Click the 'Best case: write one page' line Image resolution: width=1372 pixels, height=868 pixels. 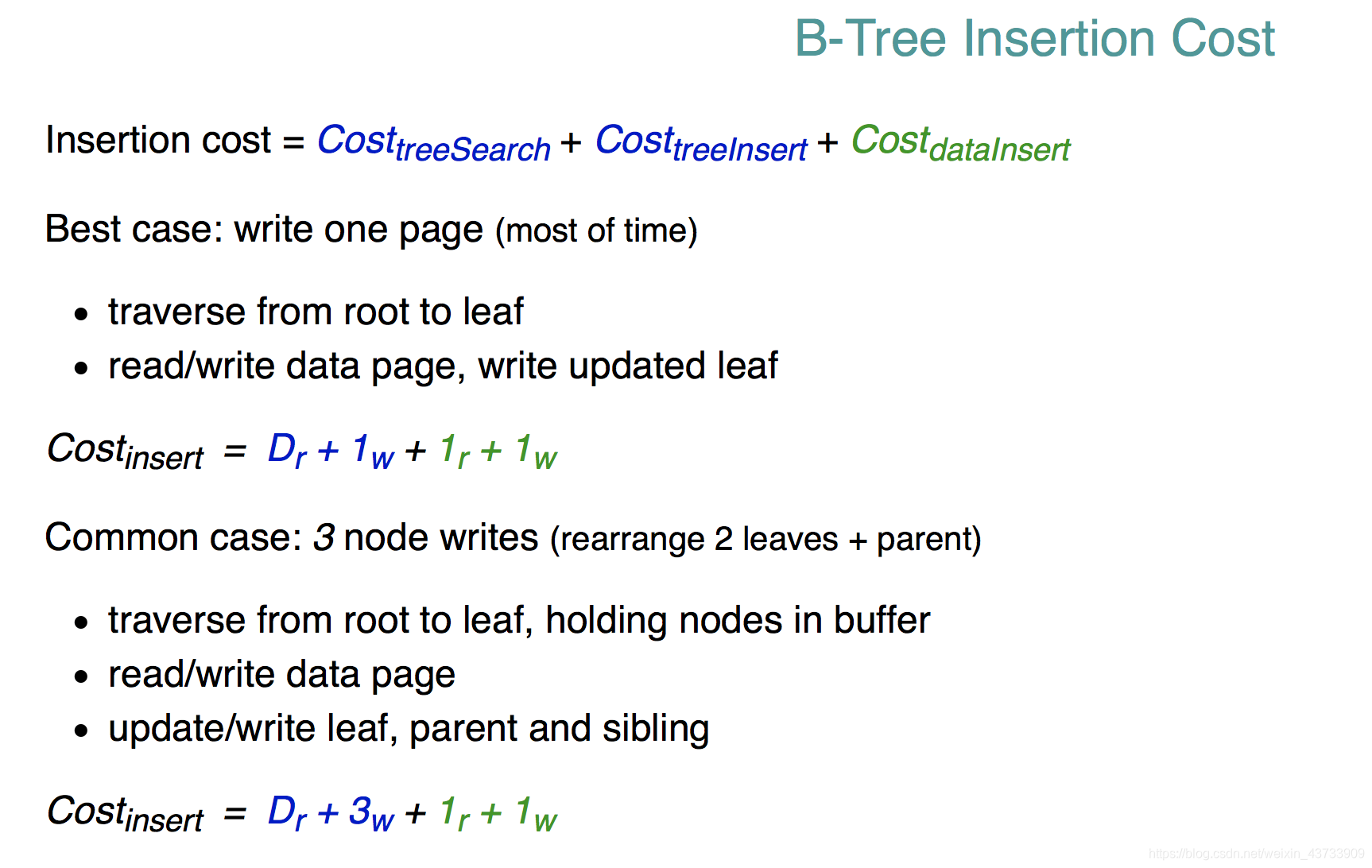point(264,230)
